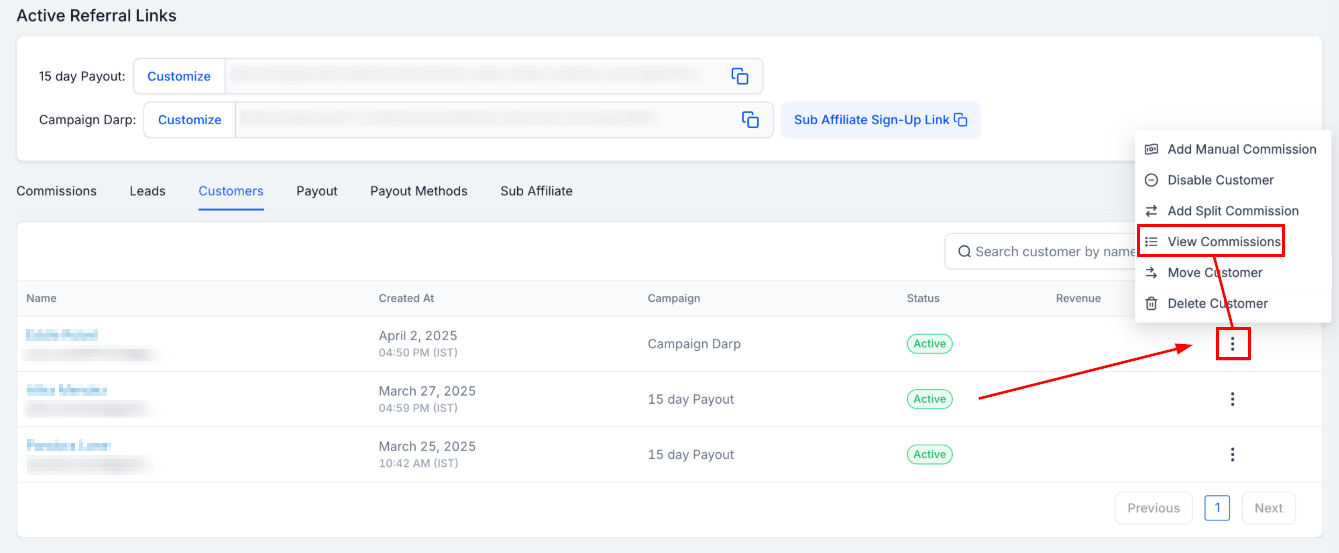Choose Disable Customer in the context menu
The width and height of the screenshot is (1339, 553).
pos(1220,180)
